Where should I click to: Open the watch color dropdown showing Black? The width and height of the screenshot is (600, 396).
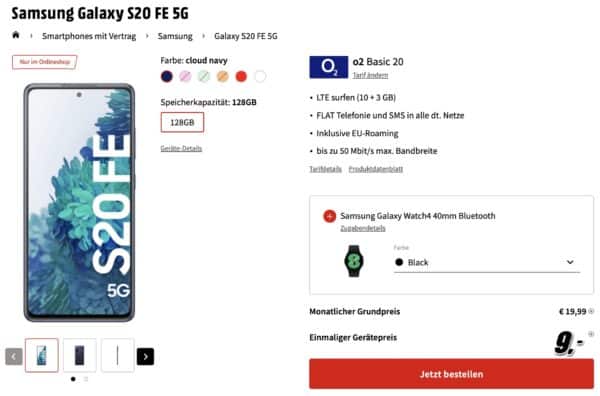(487, 262)
